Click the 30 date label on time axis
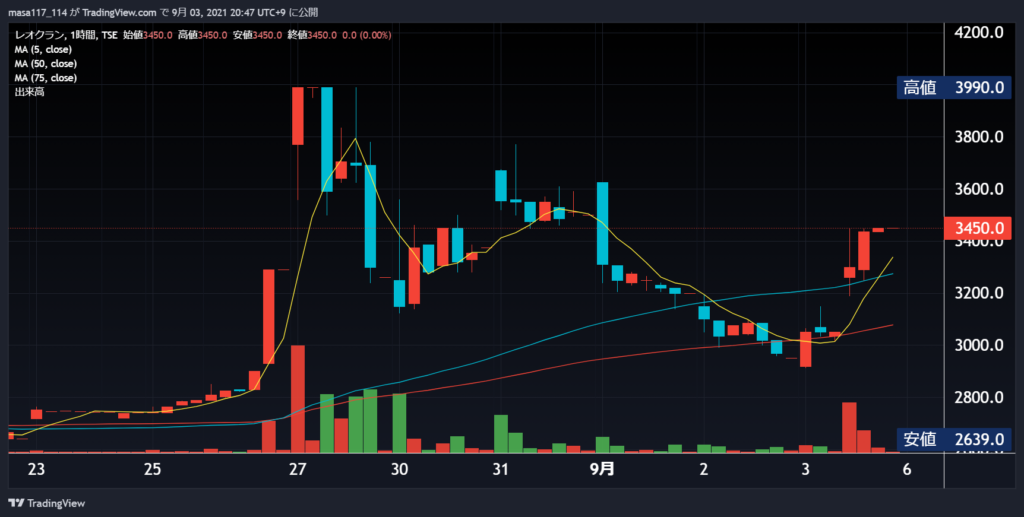The width and height of the screenshot is (1024, 517). (x=400, y=469)
